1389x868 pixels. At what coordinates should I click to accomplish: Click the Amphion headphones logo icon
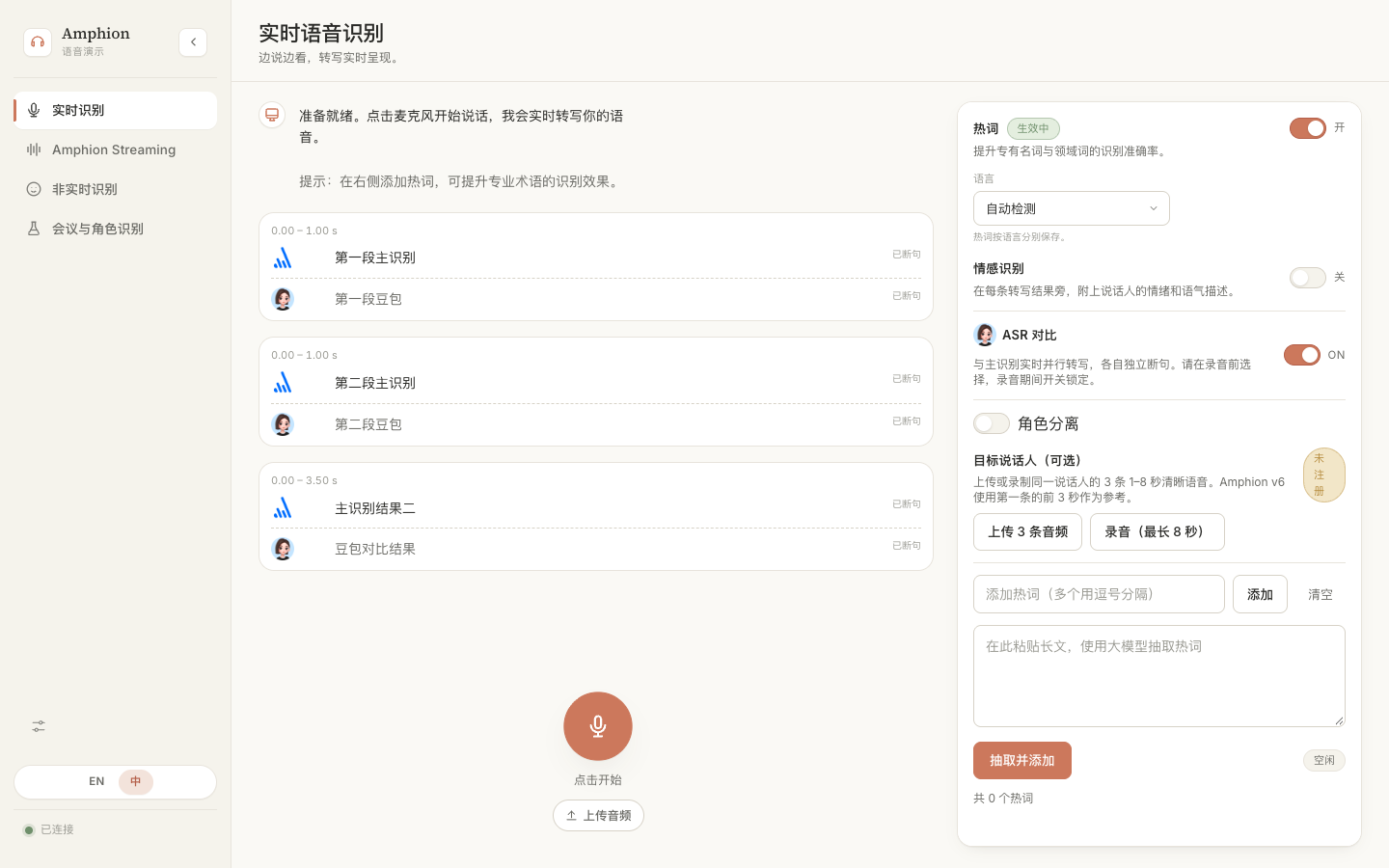[38, 42]
